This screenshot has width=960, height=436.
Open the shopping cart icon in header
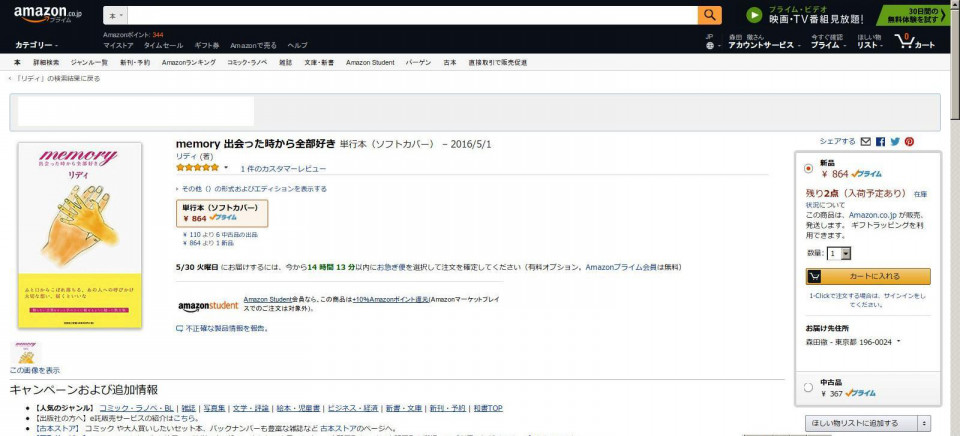pyautogui.click(x=904, y=42)
